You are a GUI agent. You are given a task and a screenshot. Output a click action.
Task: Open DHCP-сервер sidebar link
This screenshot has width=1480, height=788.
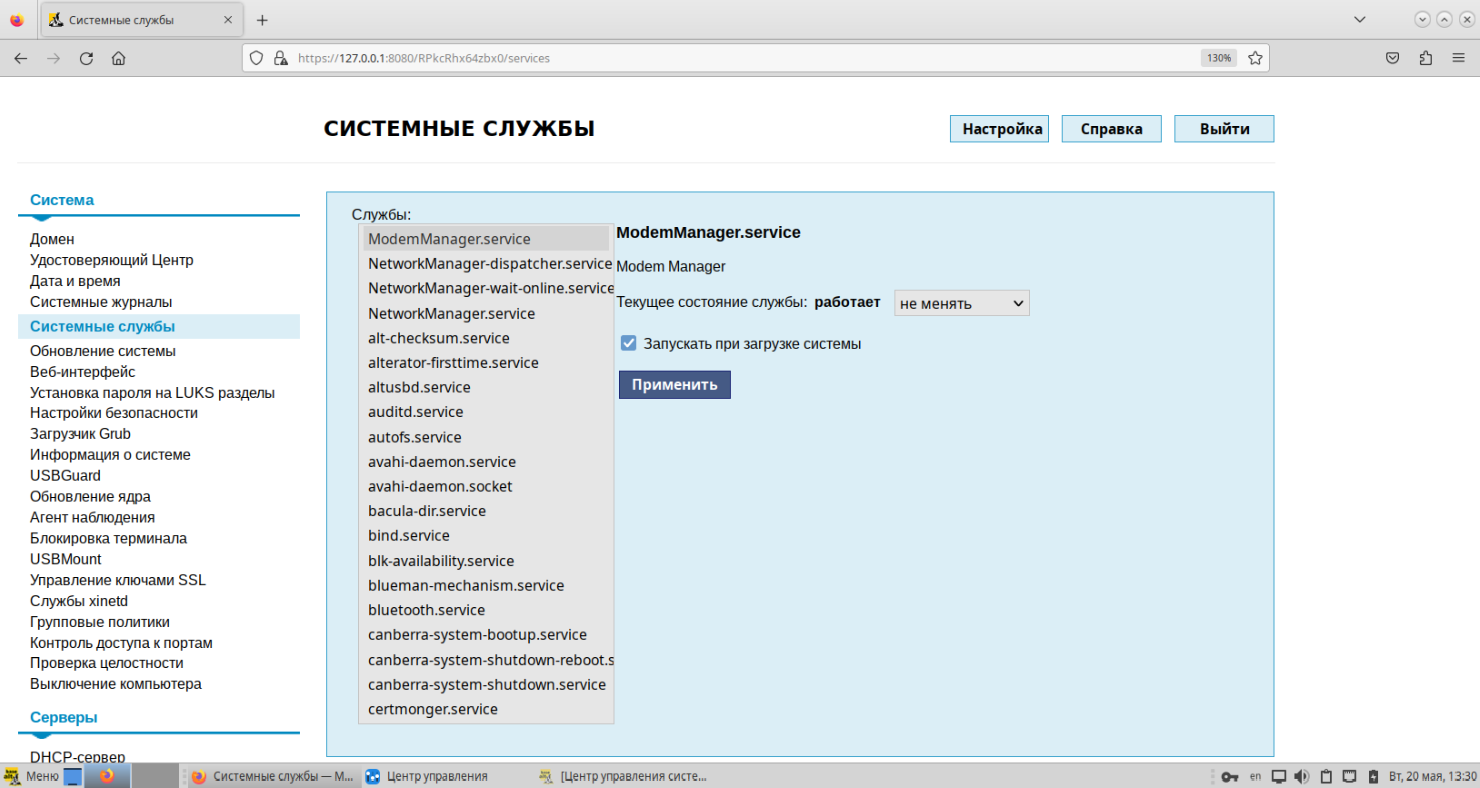pyautogui.click(x=77, y=757)
